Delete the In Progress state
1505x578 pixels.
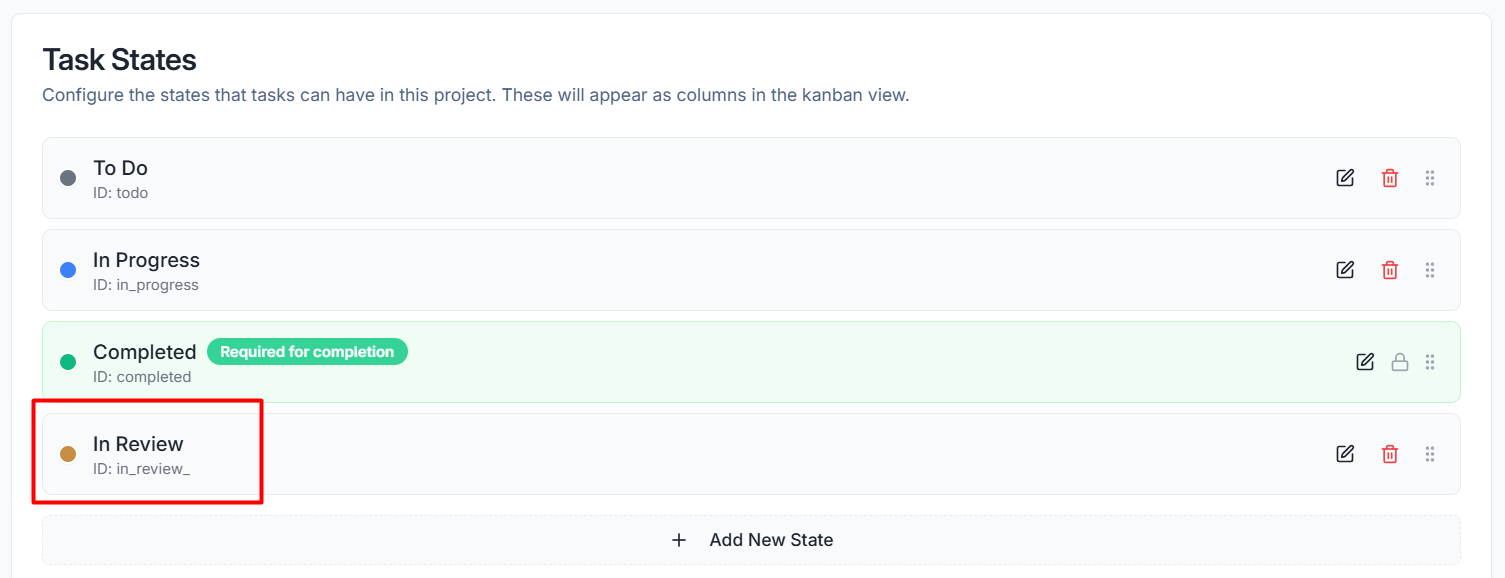(x=1389, y=270)
